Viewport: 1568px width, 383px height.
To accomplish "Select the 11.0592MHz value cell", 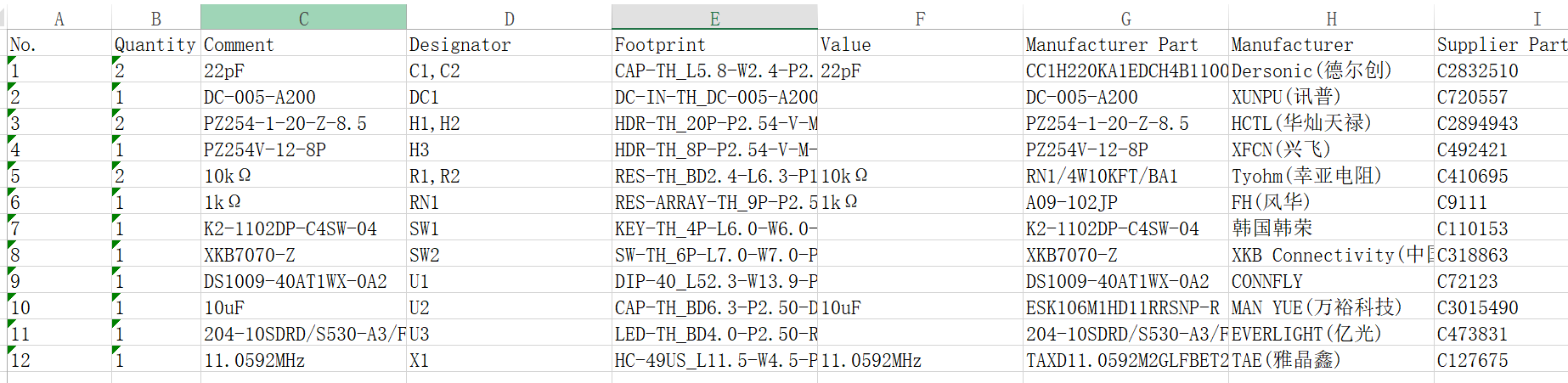I will tap(920, 361).
